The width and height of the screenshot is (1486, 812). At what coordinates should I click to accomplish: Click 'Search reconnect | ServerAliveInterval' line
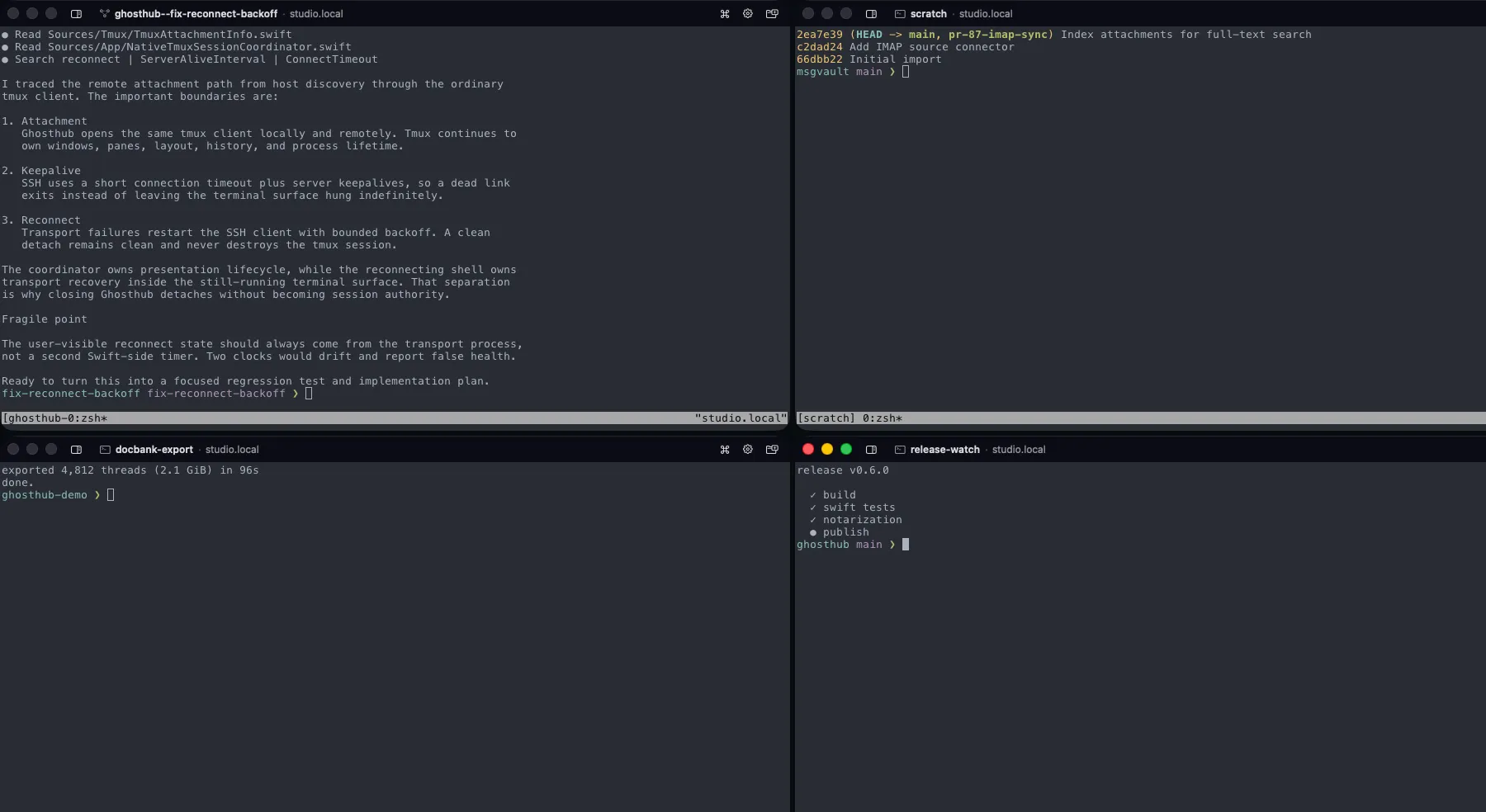tap(190, 59)
